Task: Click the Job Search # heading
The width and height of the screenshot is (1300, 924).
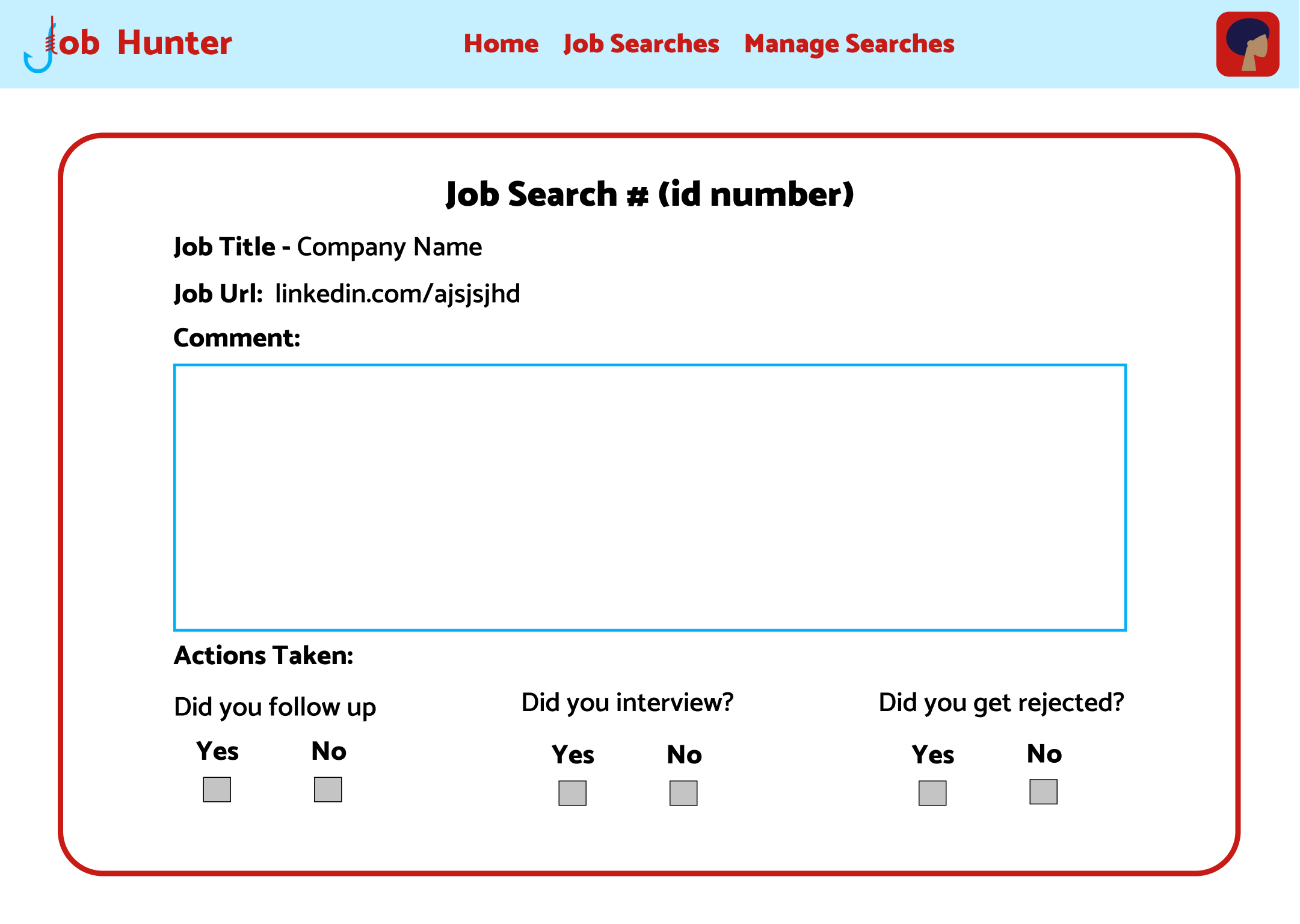Action: [649, 194]
